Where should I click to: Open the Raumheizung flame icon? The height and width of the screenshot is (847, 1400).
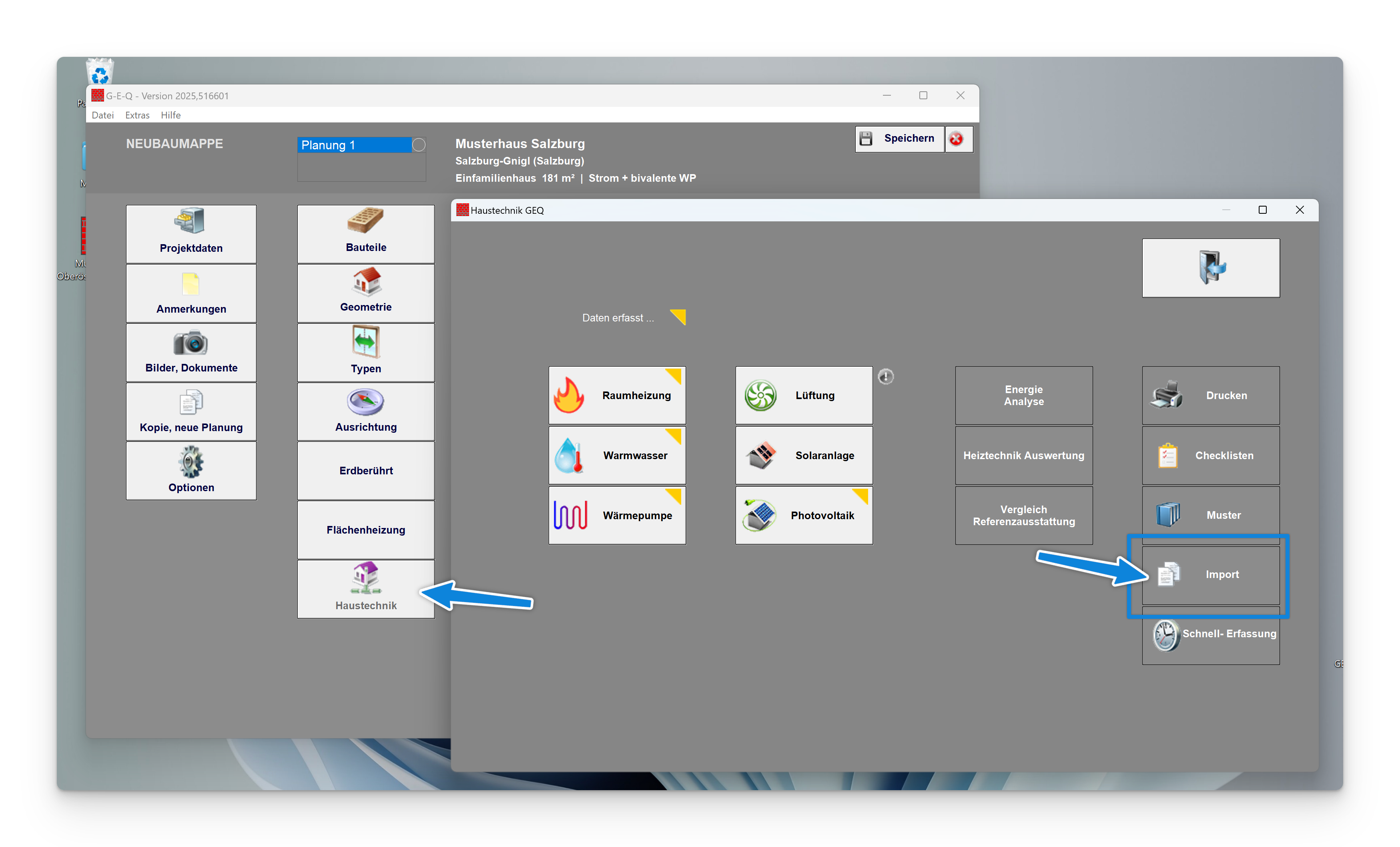click(569, 395)
